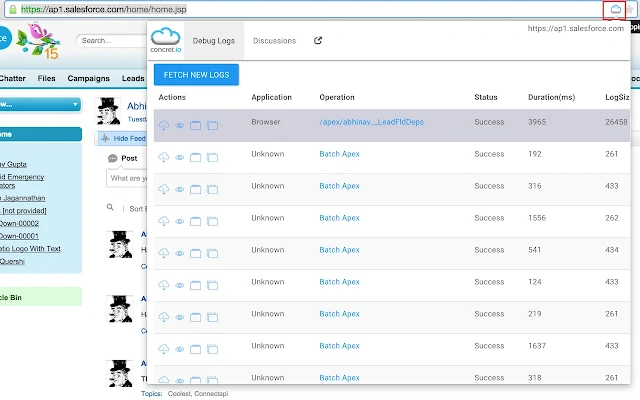
Task: Open the duration 192 log in a tab
Action: tap(196, 157)
